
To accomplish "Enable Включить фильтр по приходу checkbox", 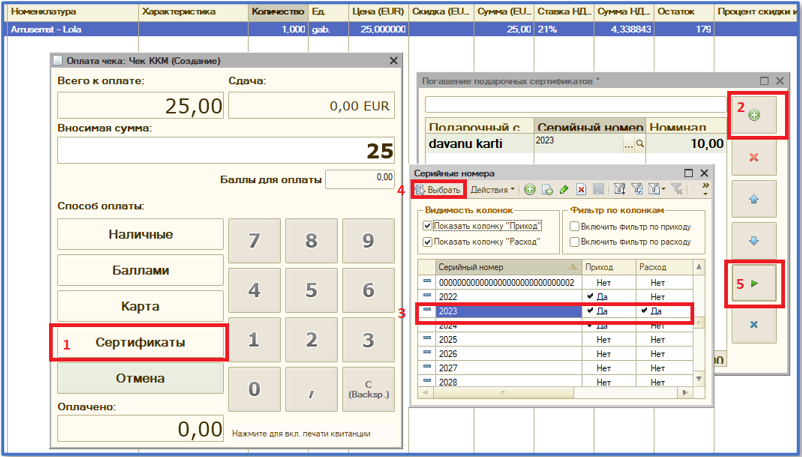I will coord(574,226).
